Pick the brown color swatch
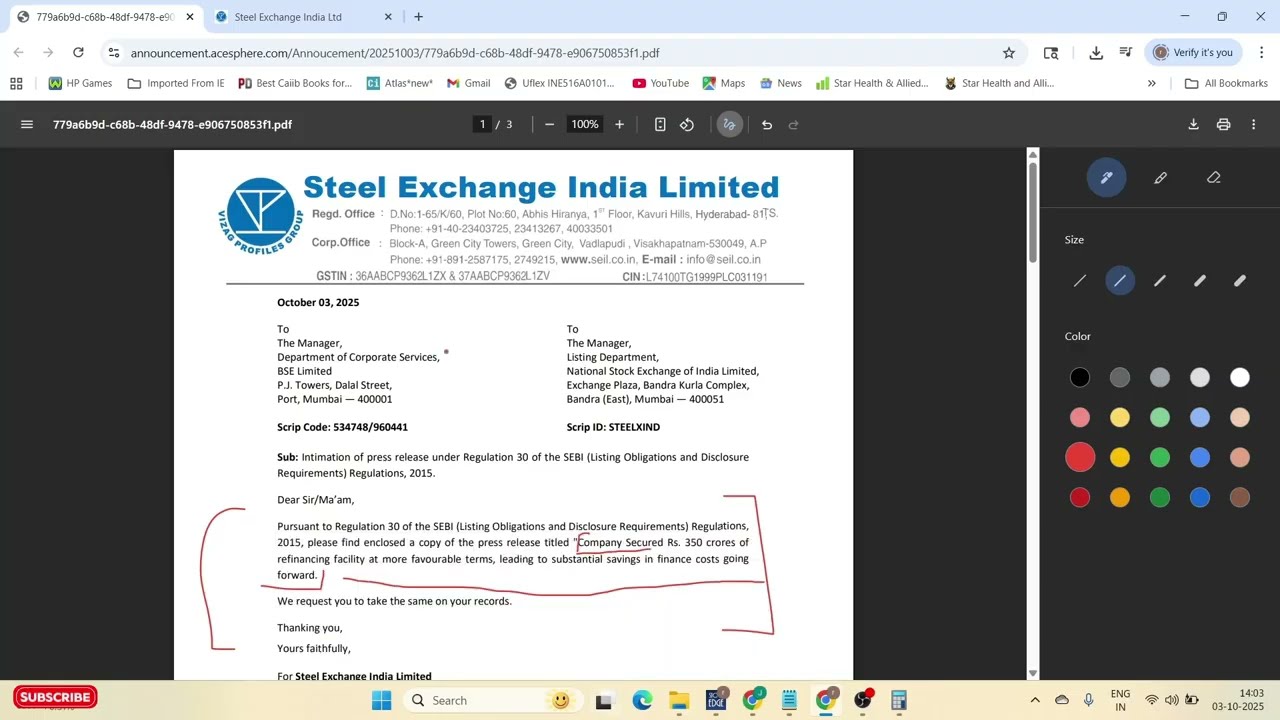Image resolution: width=1280 pixels, height=720 pixels. tap(1240, 497)
